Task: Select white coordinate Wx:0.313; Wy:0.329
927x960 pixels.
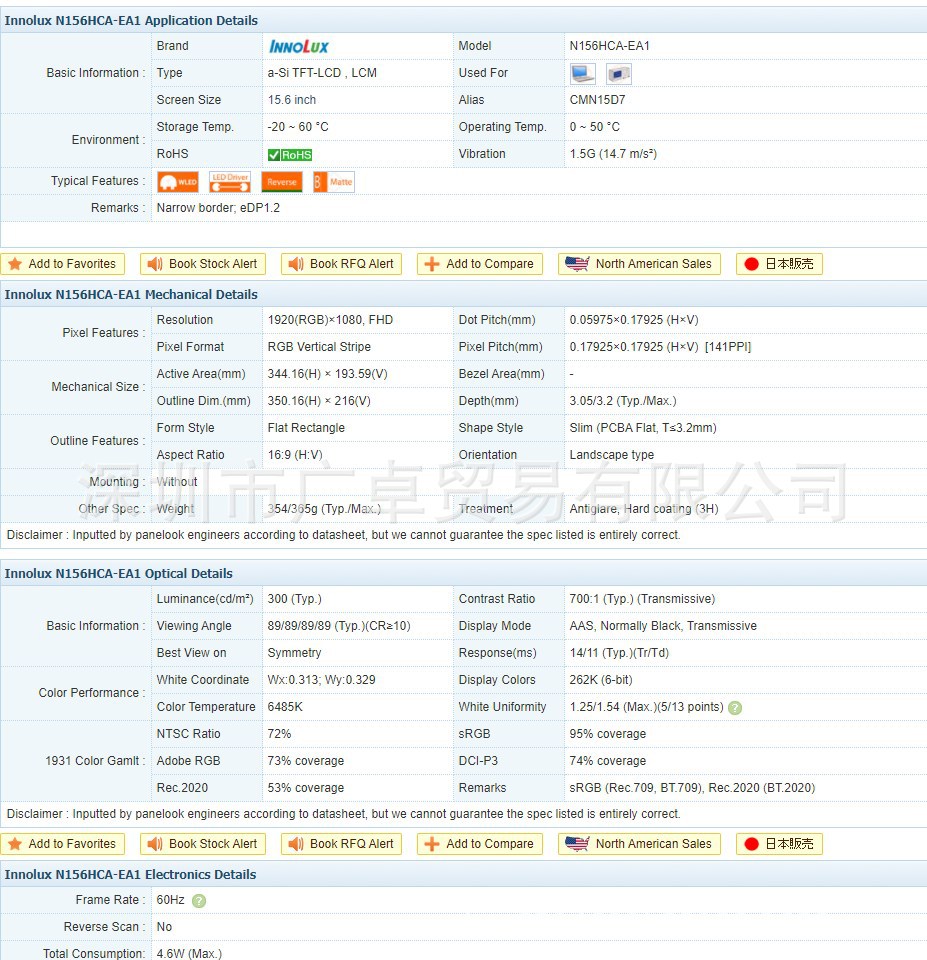Action: pyautogui.click(x=321, y=680)
